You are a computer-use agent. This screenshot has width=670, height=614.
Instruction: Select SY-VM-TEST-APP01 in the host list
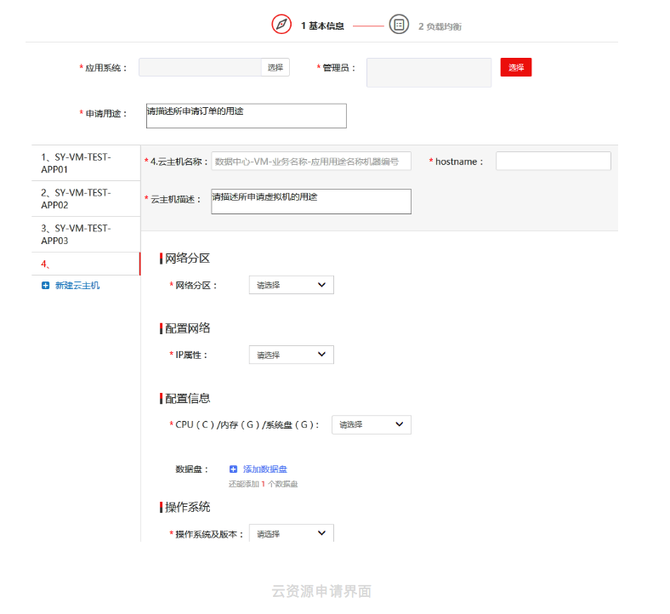coord(76,163)
